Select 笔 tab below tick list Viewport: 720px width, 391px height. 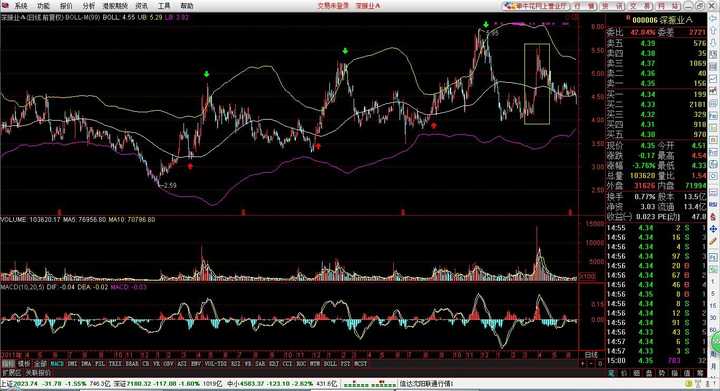[x=612, y=373]
